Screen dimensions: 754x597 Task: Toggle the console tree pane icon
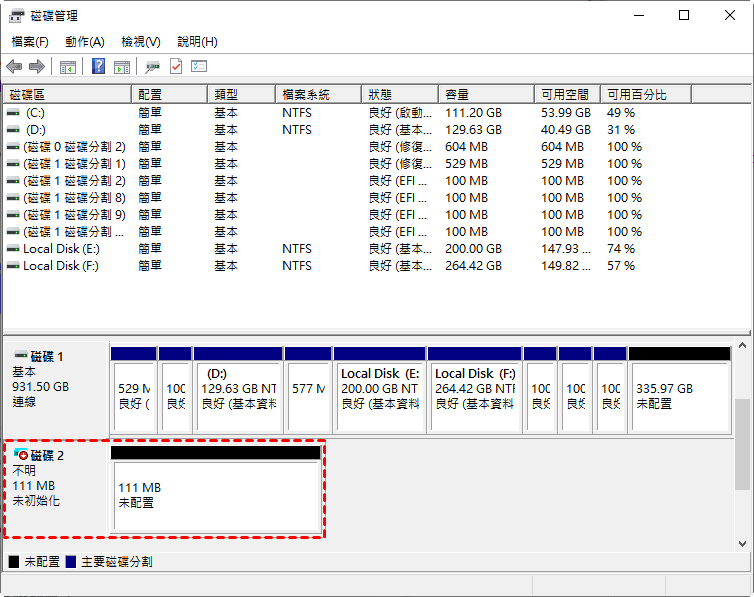coord(68,67)
